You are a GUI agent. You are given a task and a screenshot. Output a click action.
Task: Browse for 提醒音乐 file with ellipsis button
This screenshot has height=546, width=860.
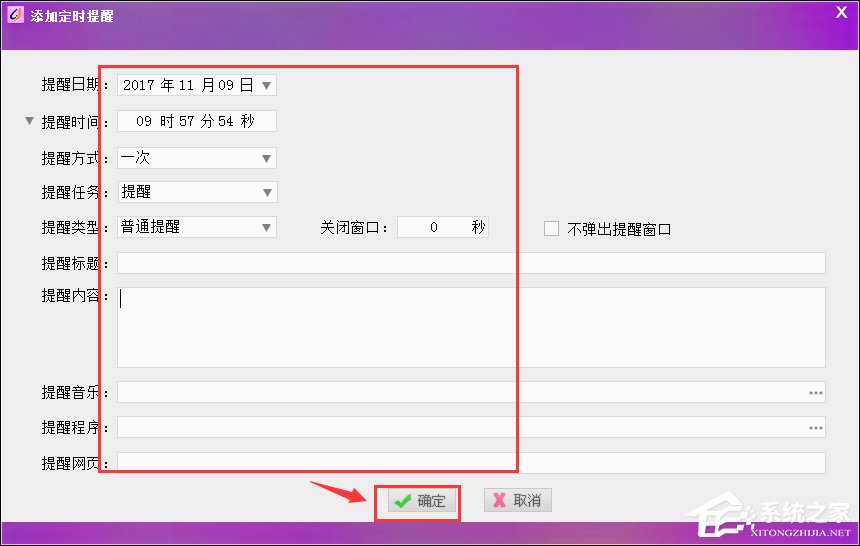[x=816, y=393]
